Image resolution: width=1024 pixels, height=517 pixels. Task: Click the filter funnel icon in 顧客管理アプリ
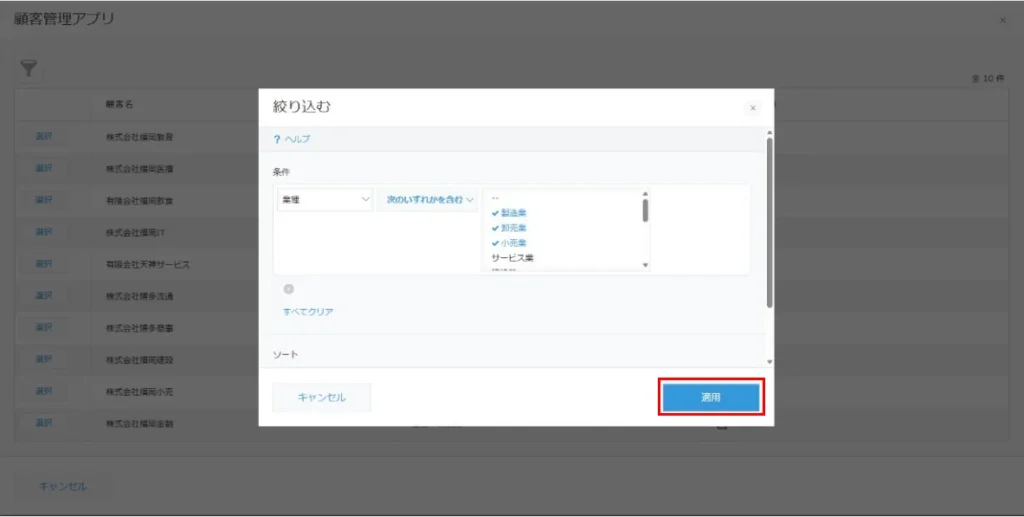[x=28, y=69]
